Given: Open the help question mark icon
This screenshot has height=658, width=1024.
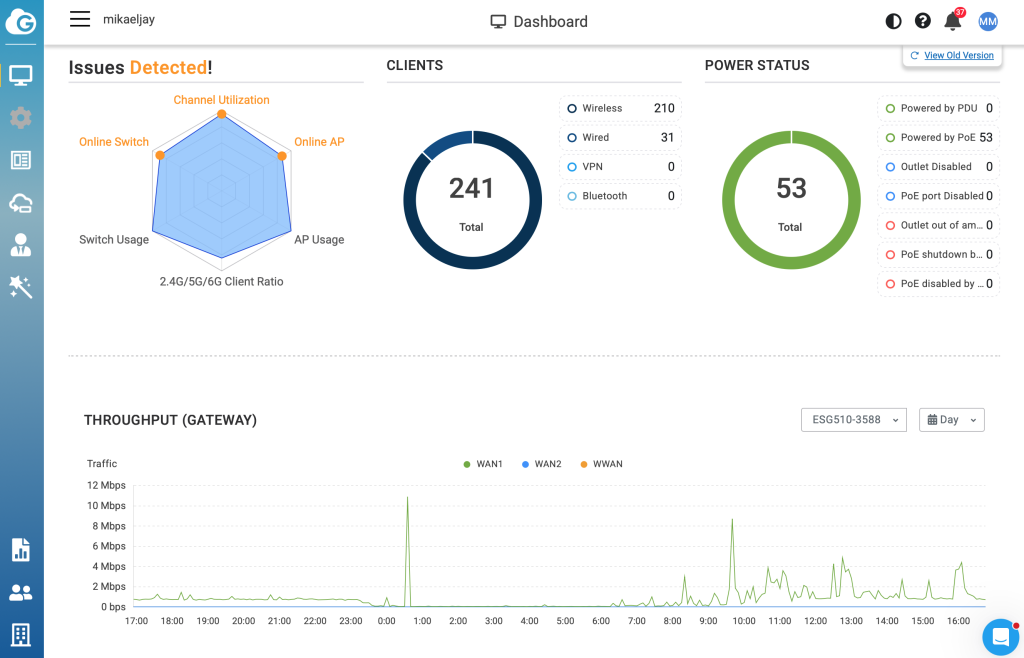Looking at the screenshot, I should (923, 22).
